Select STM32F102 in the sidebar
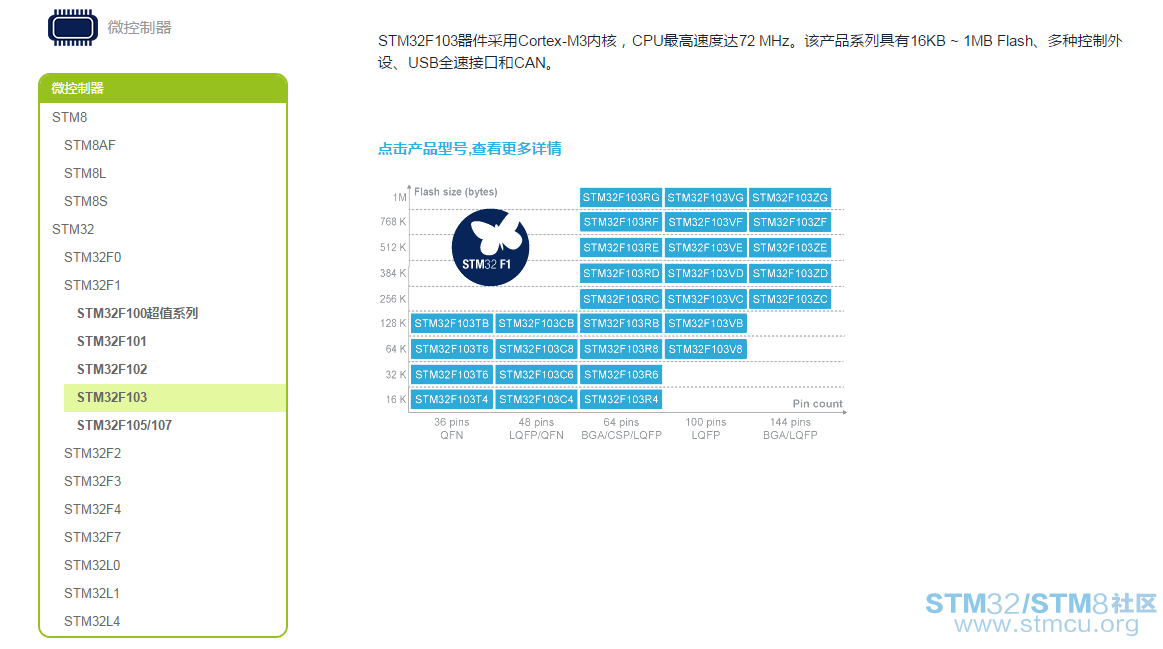 (x=112, y=369)
